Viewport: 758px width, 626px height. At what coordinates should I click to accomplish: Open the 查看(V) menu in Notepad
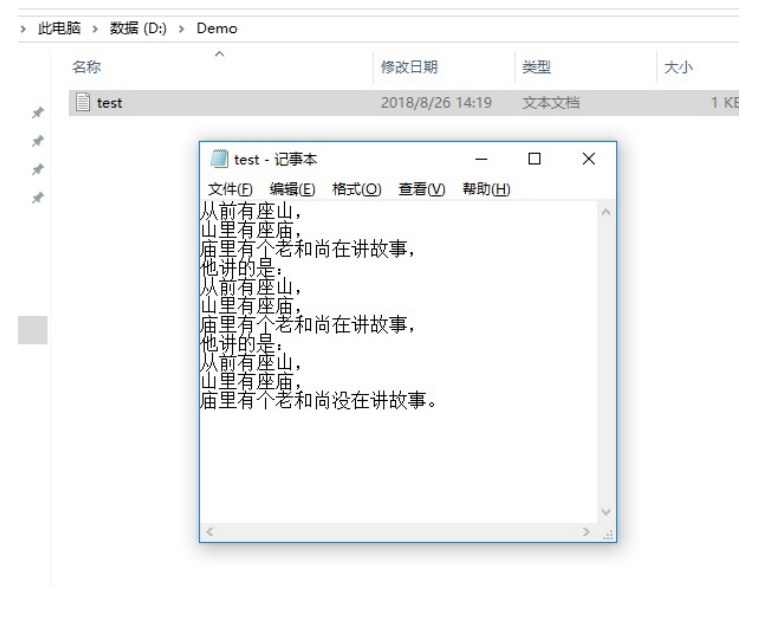[x=422, y=189]
